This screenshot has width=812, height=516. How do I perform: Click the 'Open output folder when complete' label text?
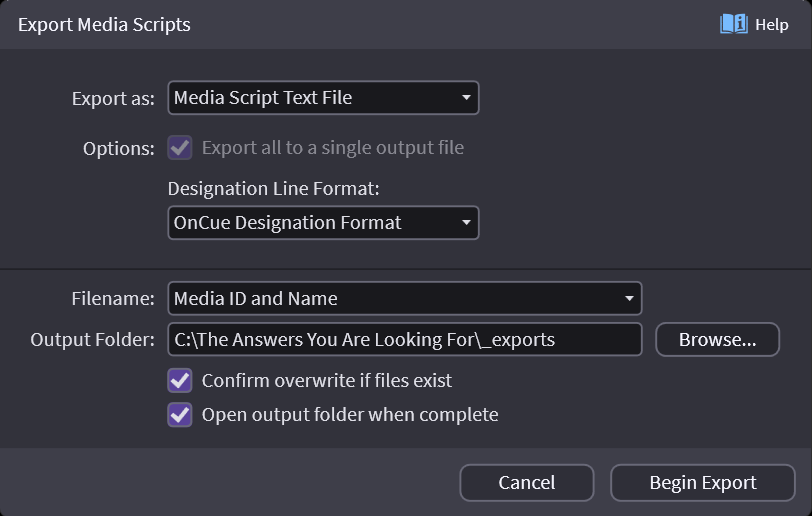[x=349, y=415]
